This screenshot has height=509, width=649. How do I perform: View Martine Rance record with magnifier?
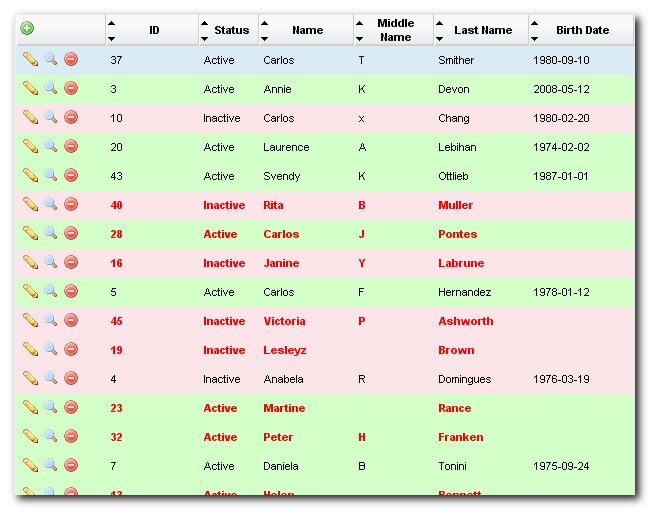[50, 407]
